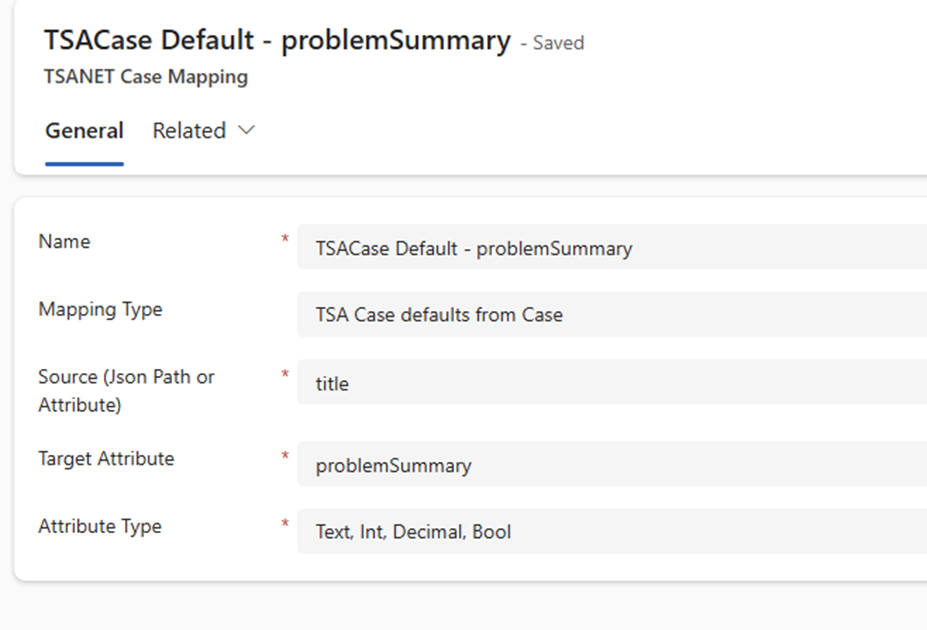The image size is (927, 630).
Task: Click the required asterisk beside Target Attribute
Action: pyautogui.click(x=285, y=457)
